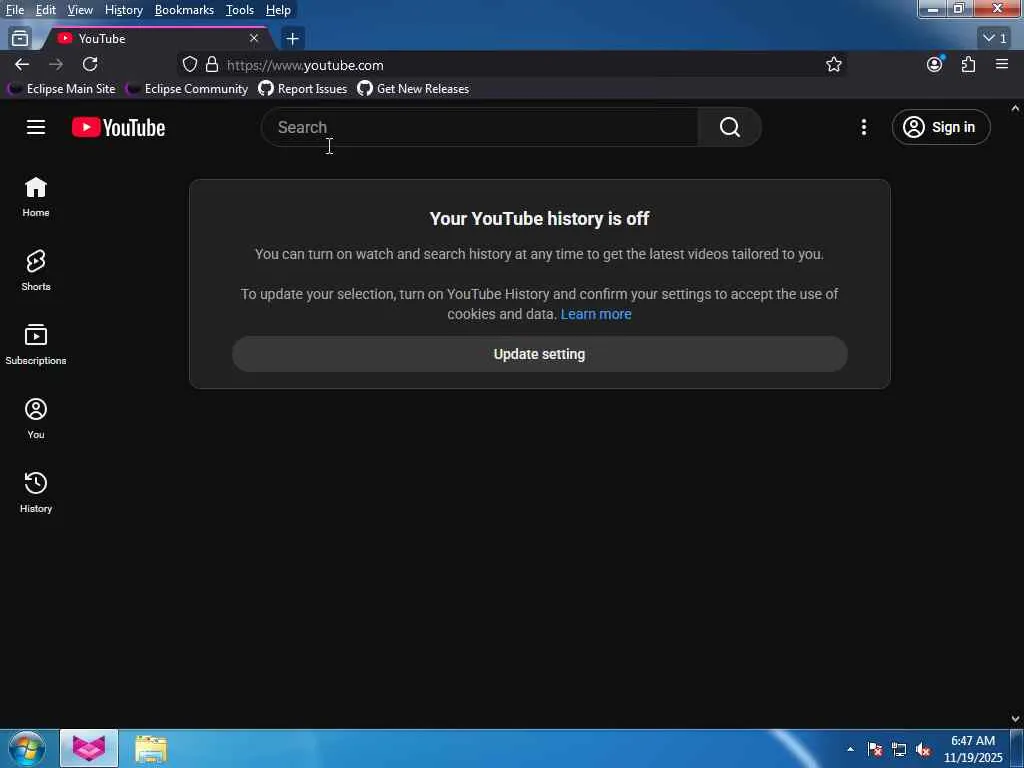Reload the current page

(x=90, y=65)
